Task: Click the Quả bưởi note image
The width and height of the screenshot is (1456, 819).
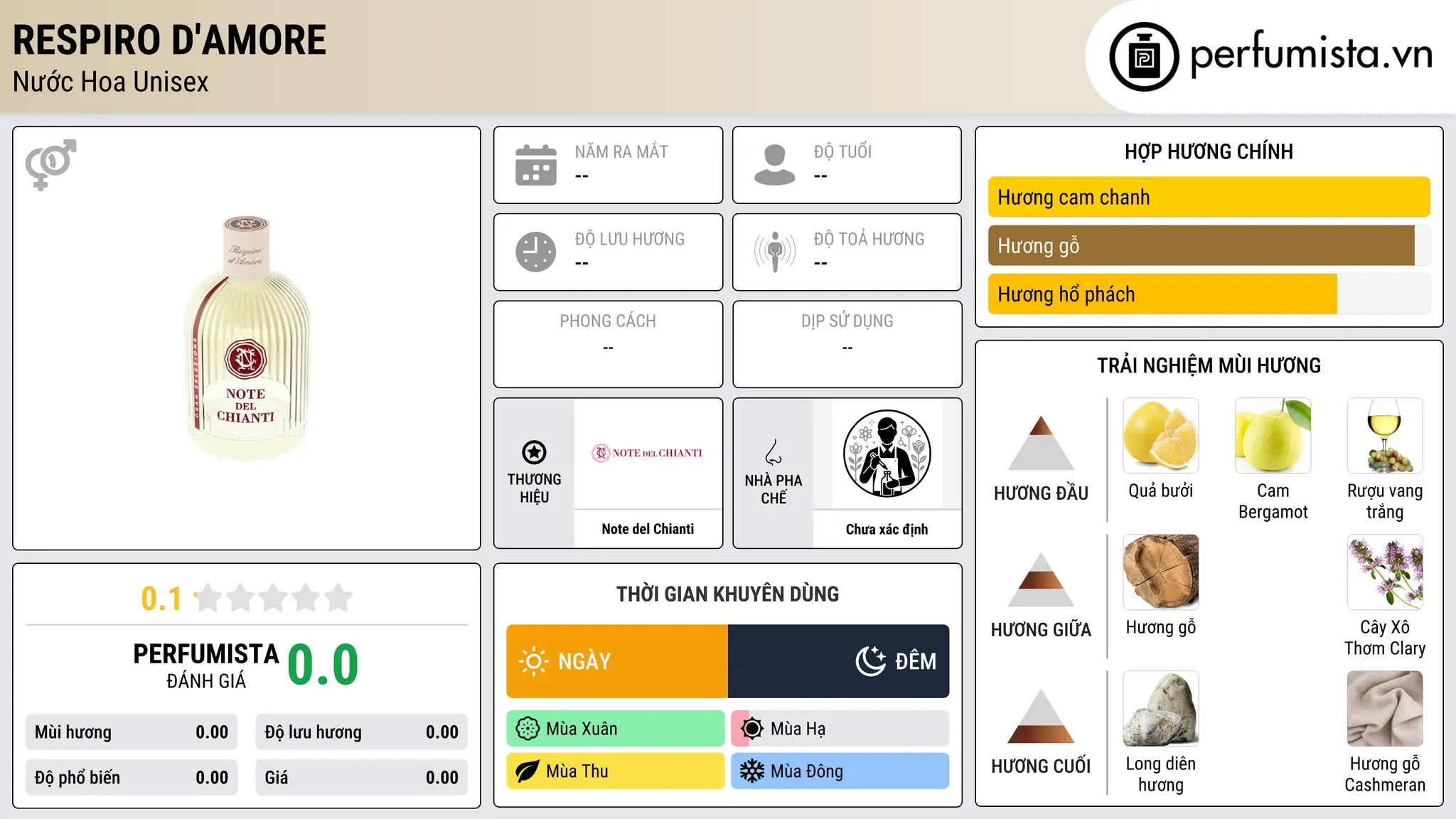Action: [1161, 436]
